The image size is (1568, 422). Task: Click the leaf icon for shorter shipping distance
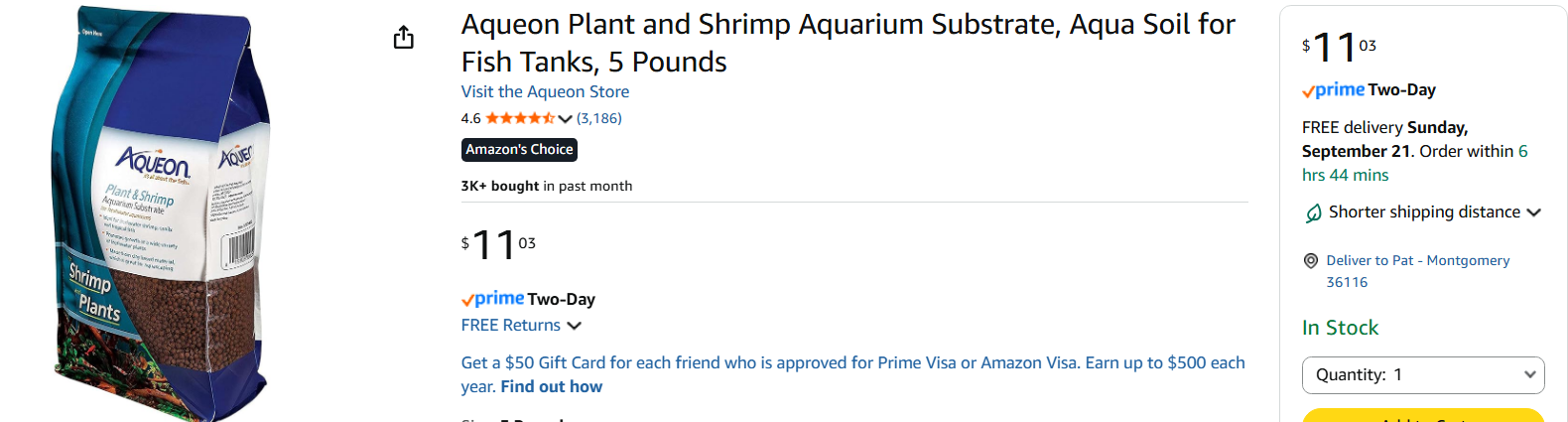tap(1313, 212)
